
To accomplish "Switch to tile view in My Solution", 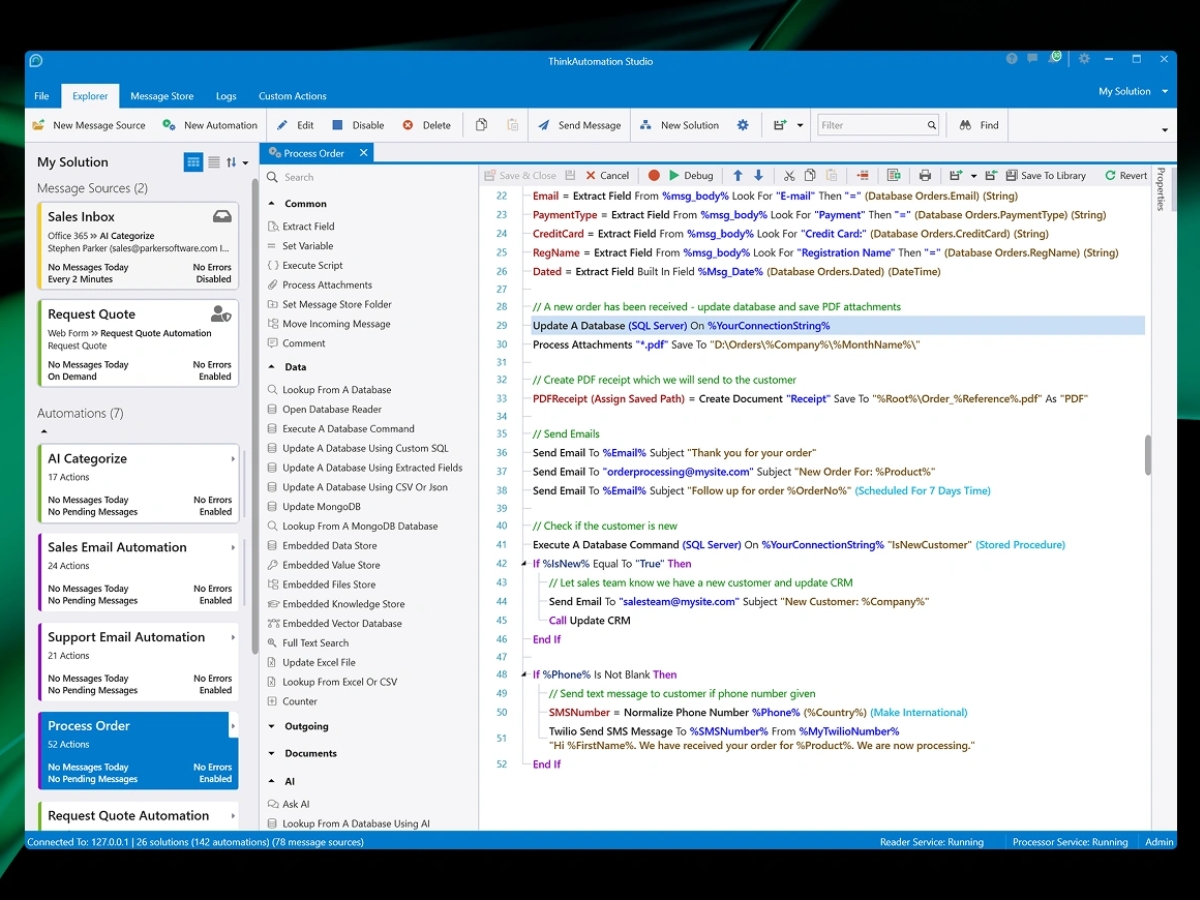I will [193, 162].
